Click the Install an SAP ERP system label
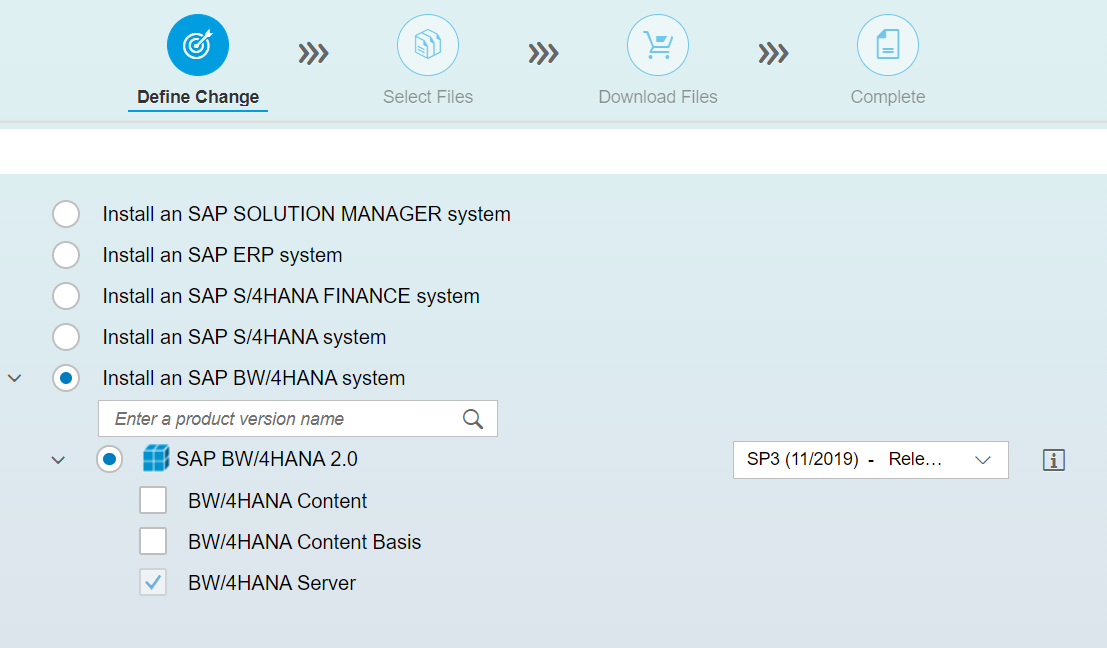The width and height of the screenshot is (1107, 648). [x=222, y=255]
